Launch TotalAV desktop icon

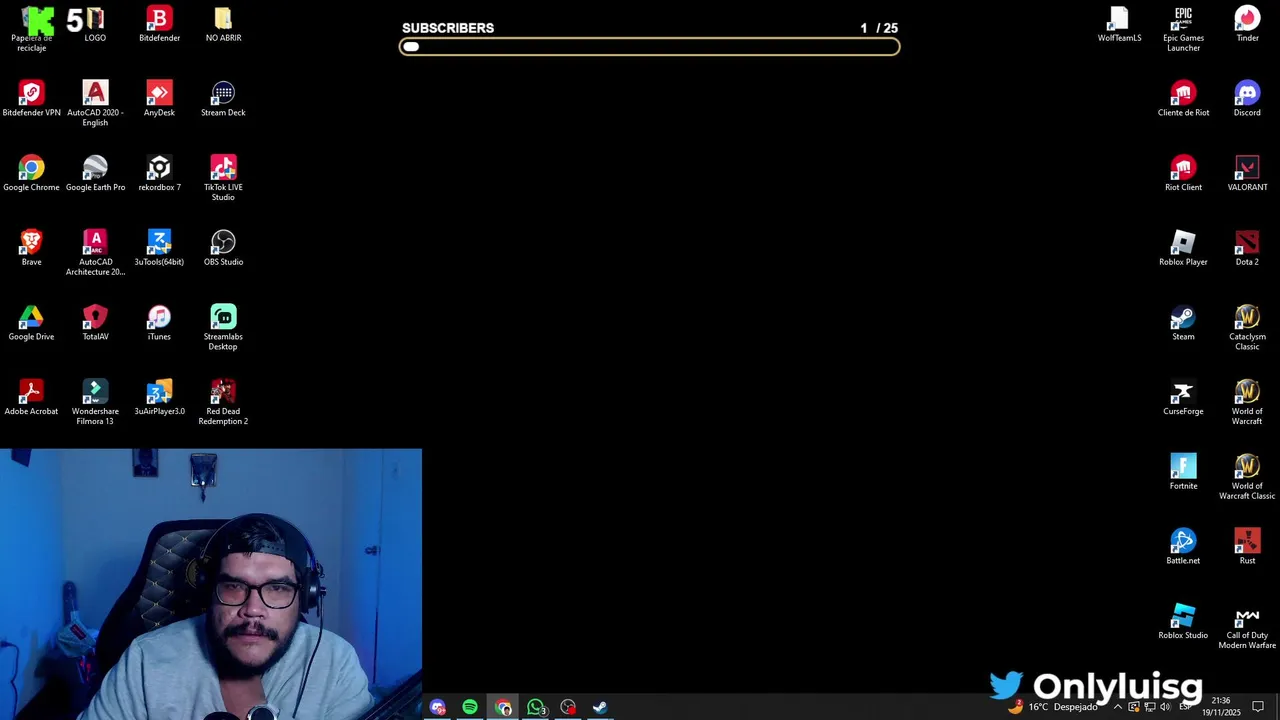tap(95, 323)
